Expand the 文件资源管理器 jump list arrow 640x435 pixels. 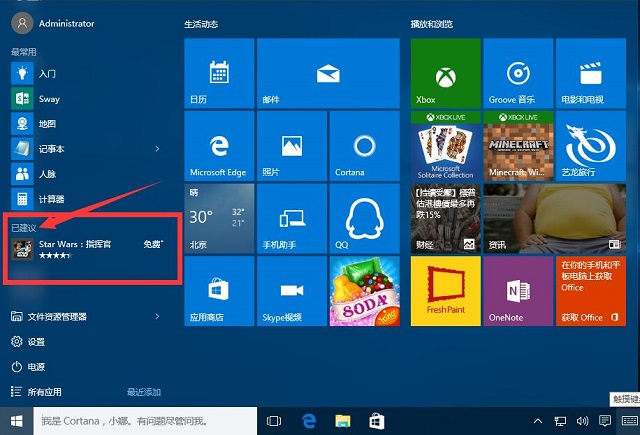click(x=157, y=317)
